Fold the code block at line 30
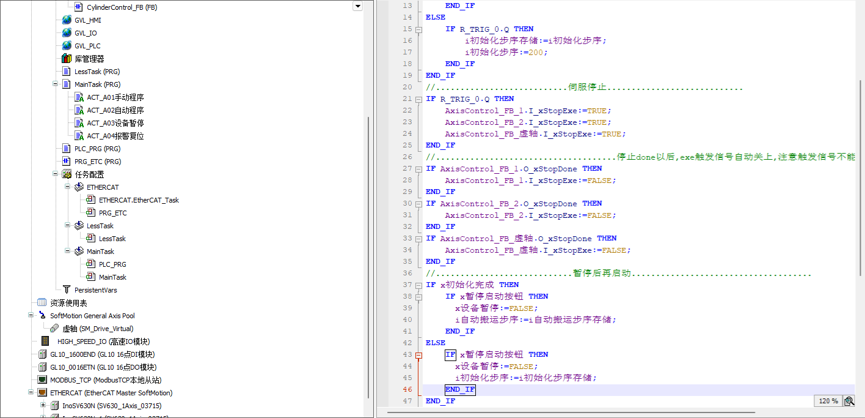The width and height of the screenshot is (865, 418). tap(418, 203)
